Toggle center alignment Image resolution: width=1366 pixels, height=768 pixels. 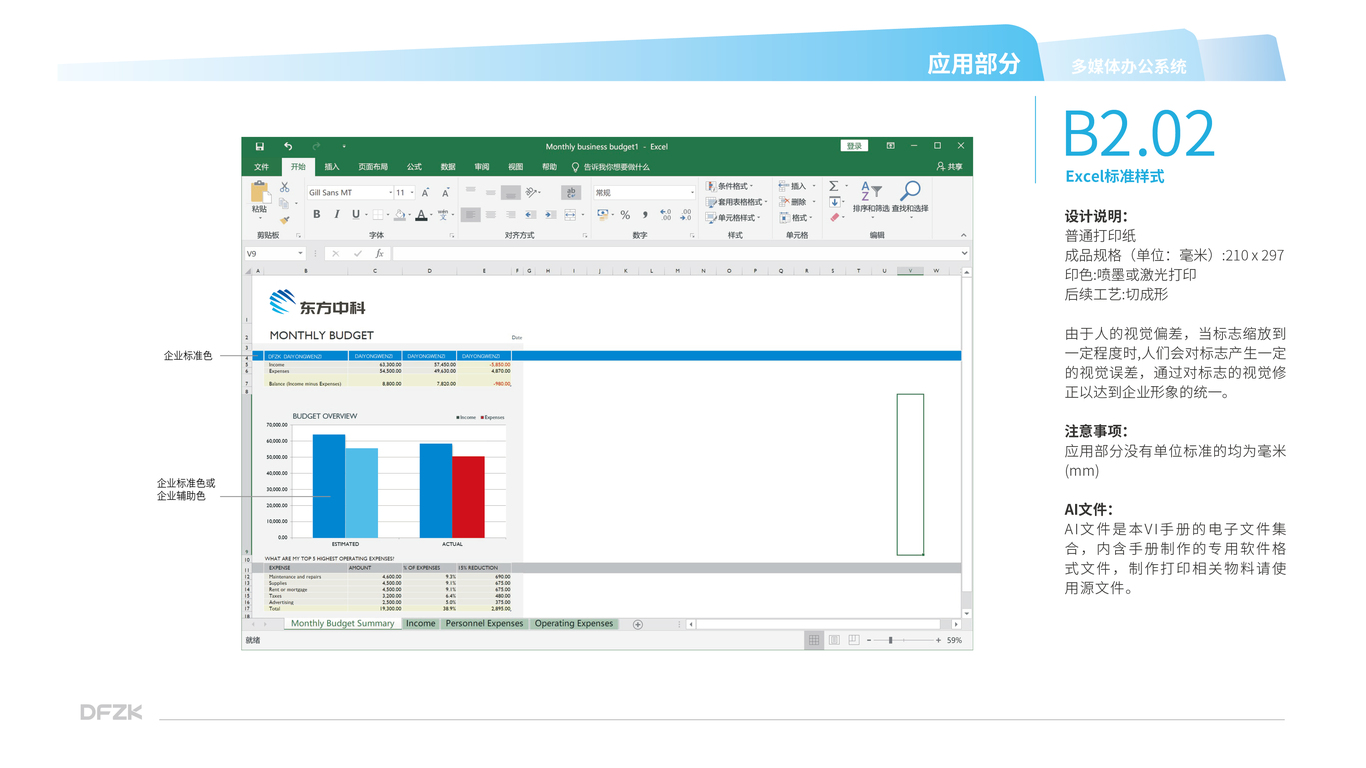pyautogui.click(x=490, y=214)
